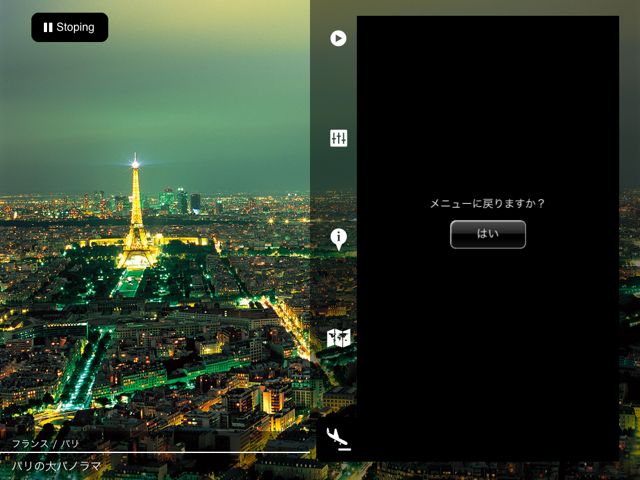This screenshot has height=480, width=640.
Task: Click the はい confirmation button
Action: click(488, 234)
